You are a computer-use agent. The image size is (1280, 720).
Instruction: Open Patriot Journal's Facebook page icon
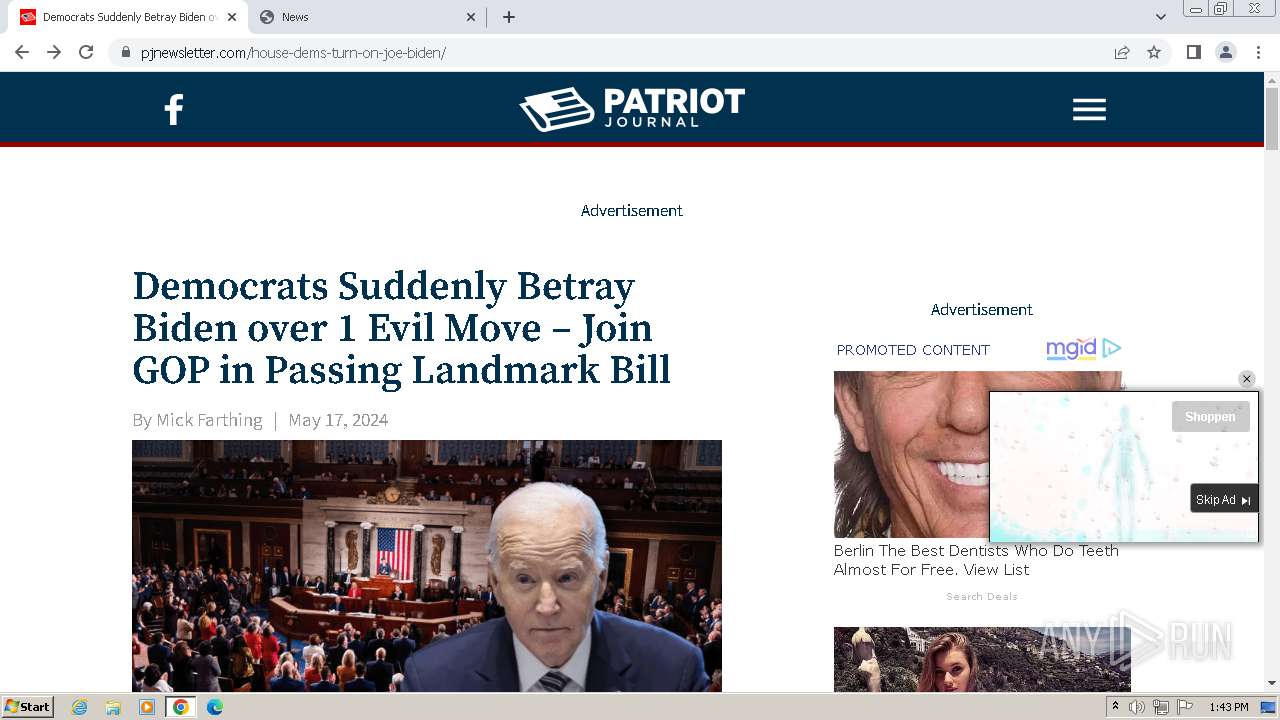(x=173, y=109)
